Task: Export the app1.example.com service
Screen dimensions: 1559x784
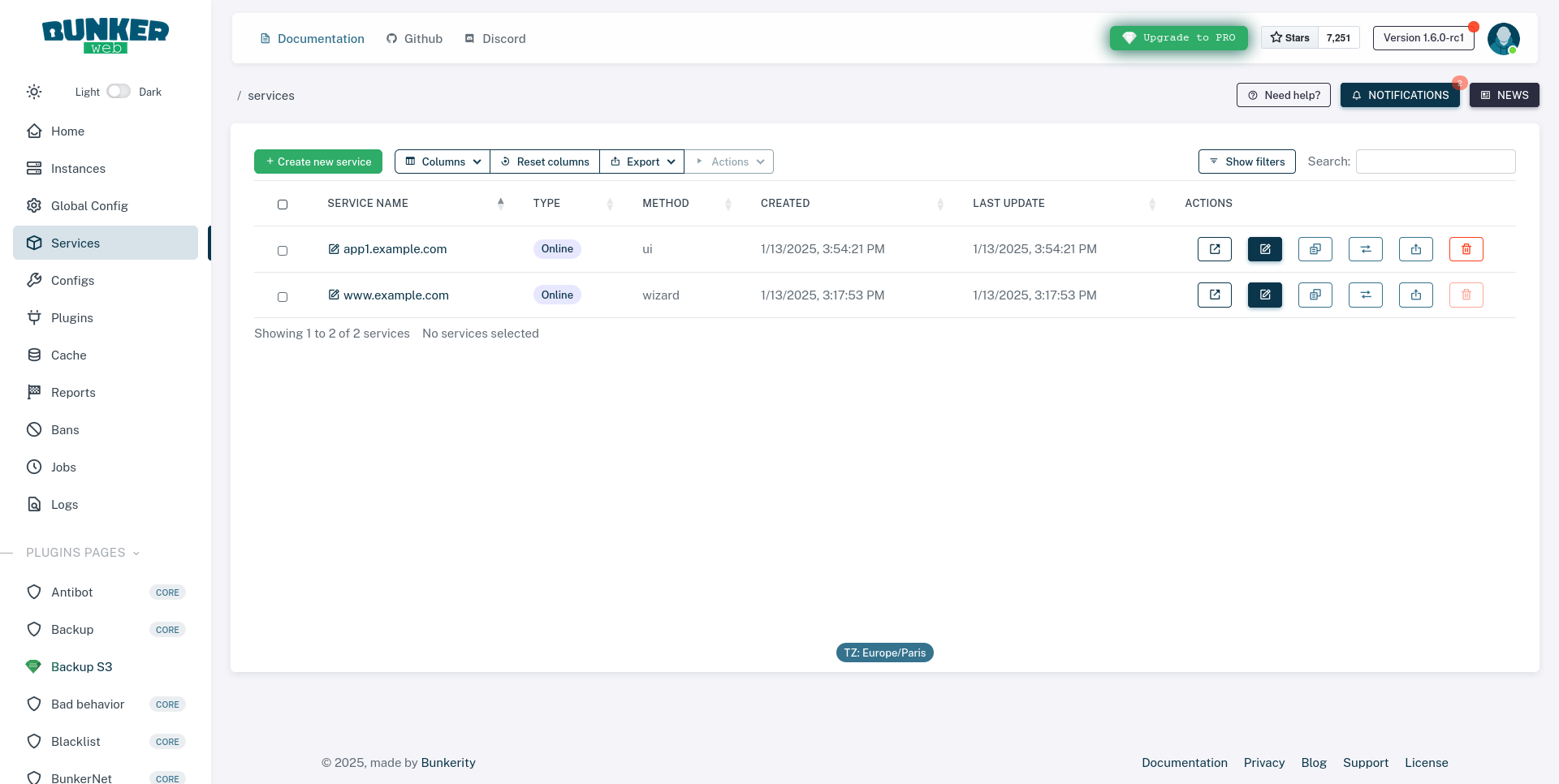Action: [x=1415, y=249]
